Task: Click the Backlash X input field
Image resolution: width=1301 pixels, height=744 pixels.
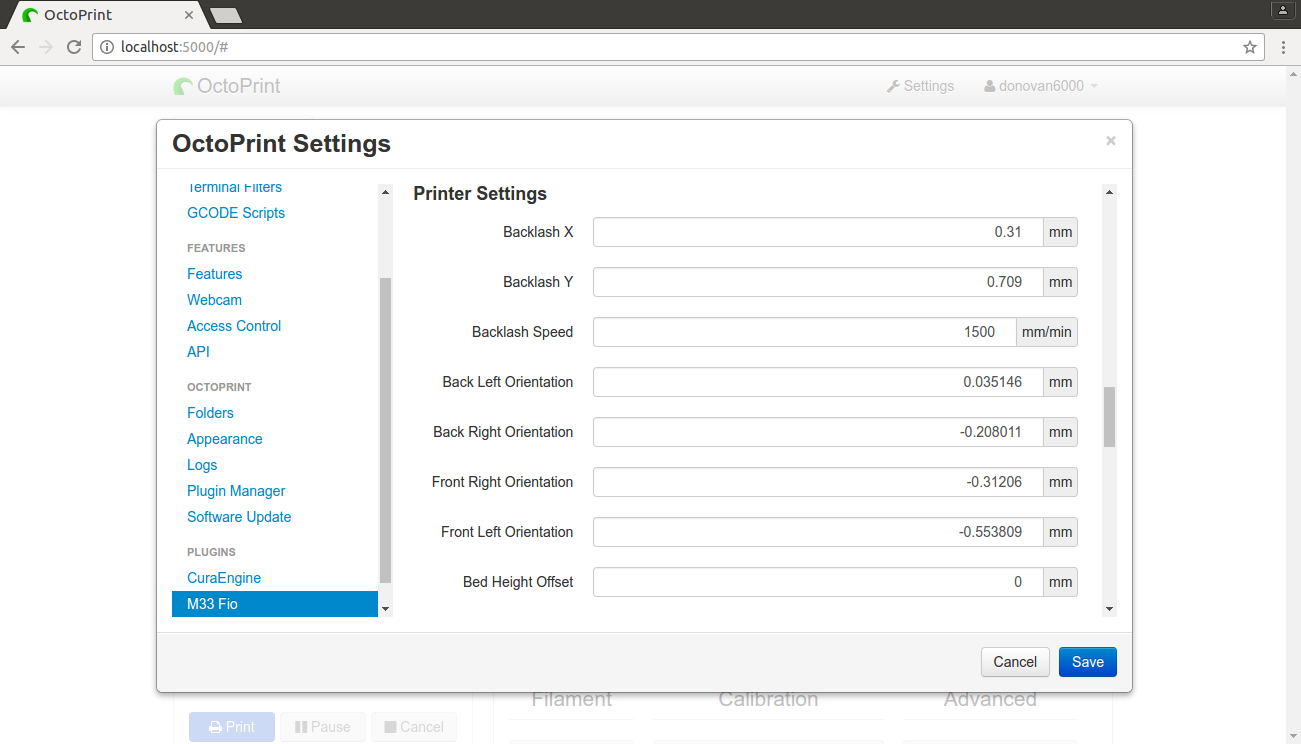Action: (818, 232)
